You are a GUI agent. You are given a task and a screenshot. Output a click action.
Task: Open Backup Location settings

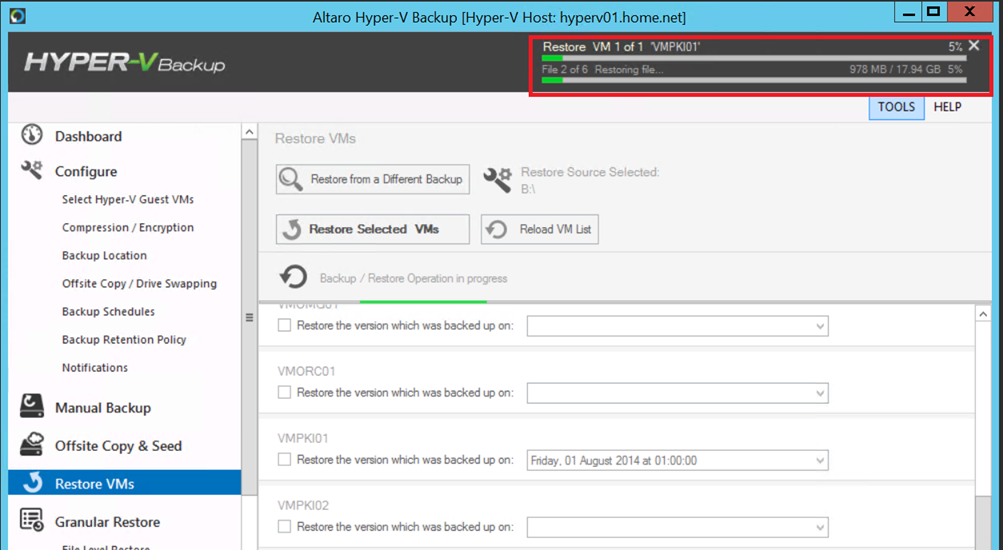point(104,256)
